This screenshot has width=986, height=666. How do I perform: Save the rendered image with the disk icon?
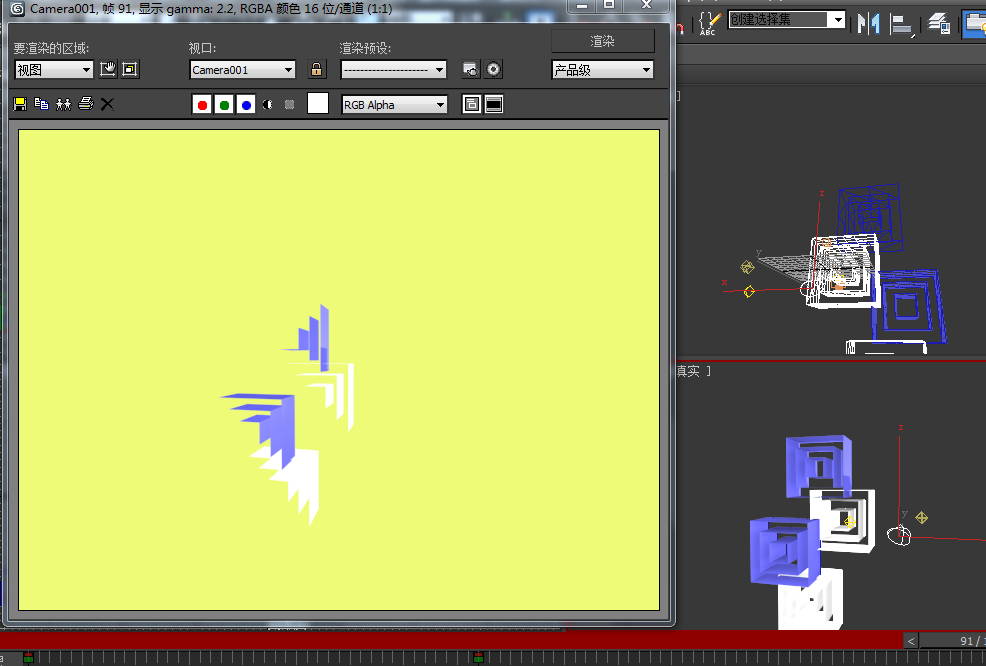19,104
